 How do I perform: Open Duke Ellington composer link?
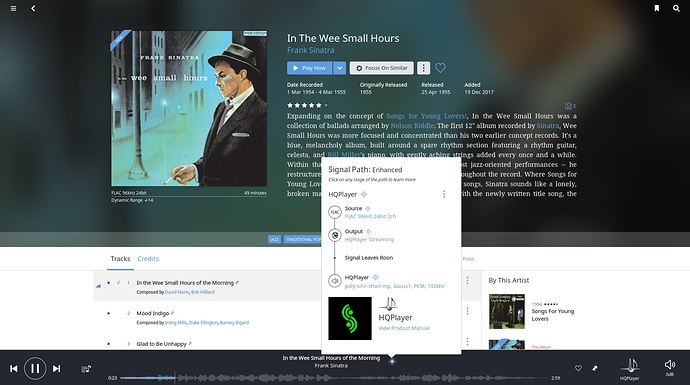pyautogui.click(x=203, y=323)
